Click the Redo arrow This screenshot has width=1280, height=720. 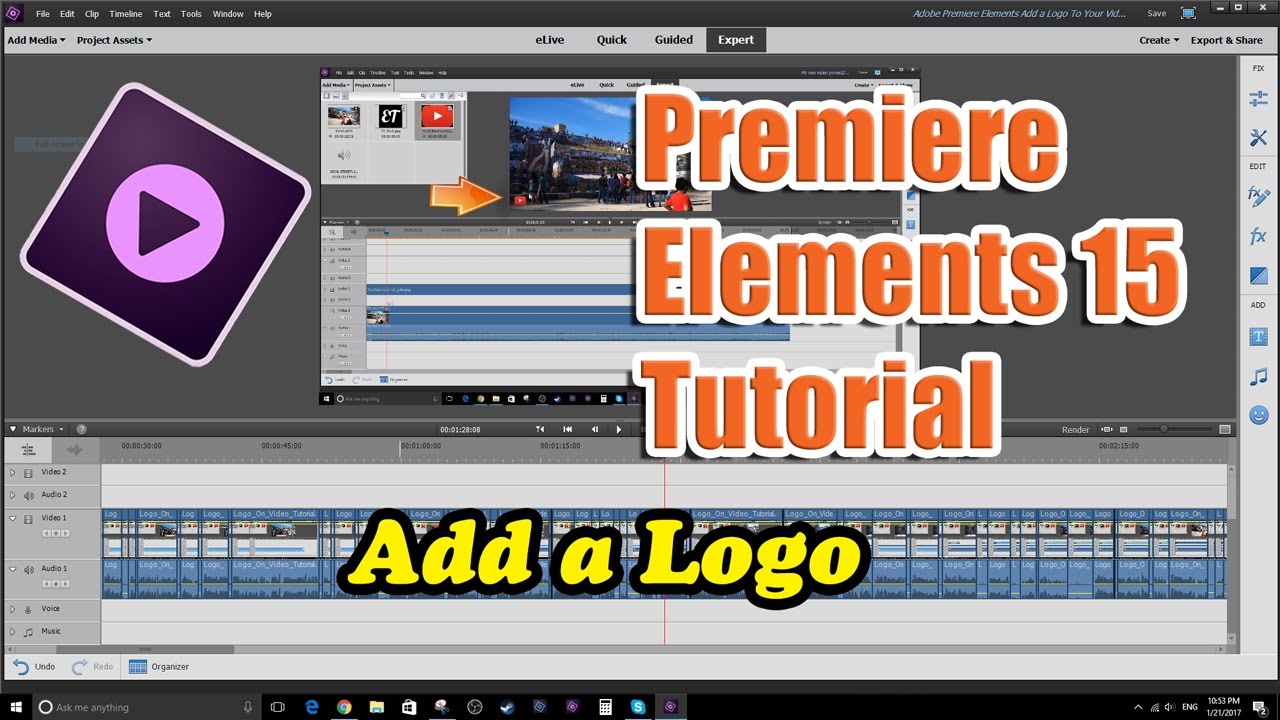coord(79,666)
